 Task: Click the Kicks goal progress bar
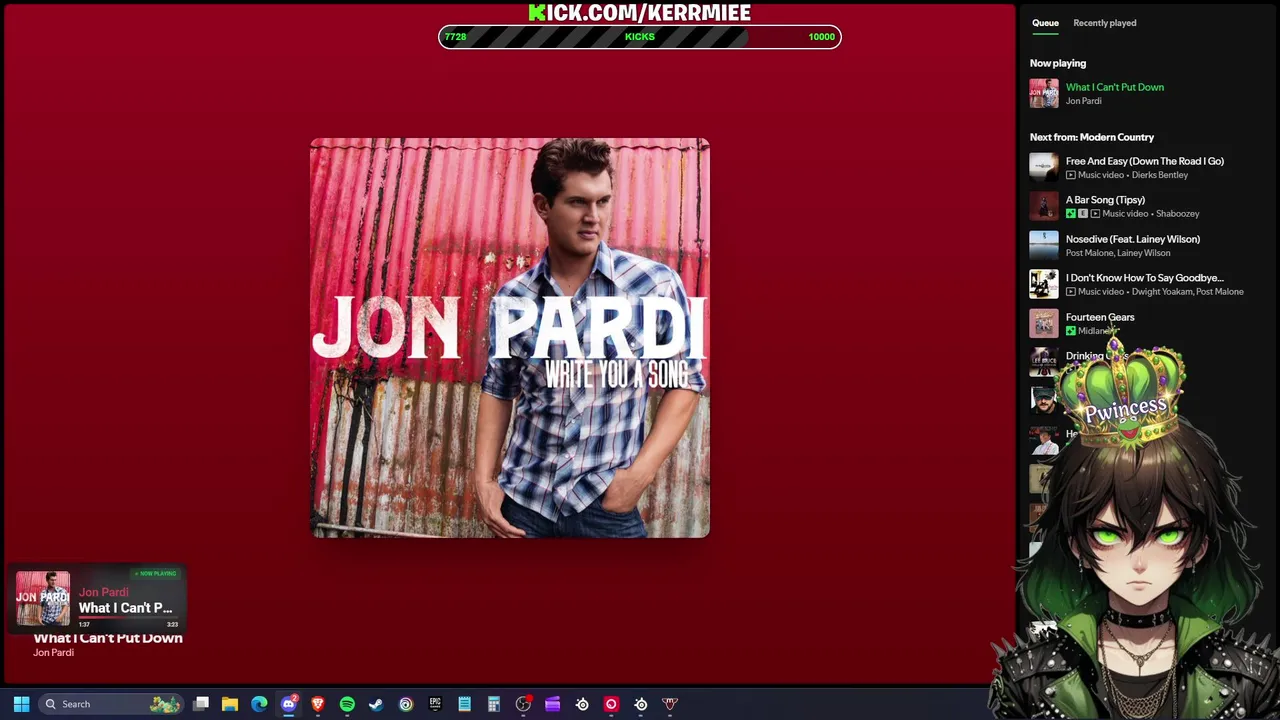(x=640, y=37)
